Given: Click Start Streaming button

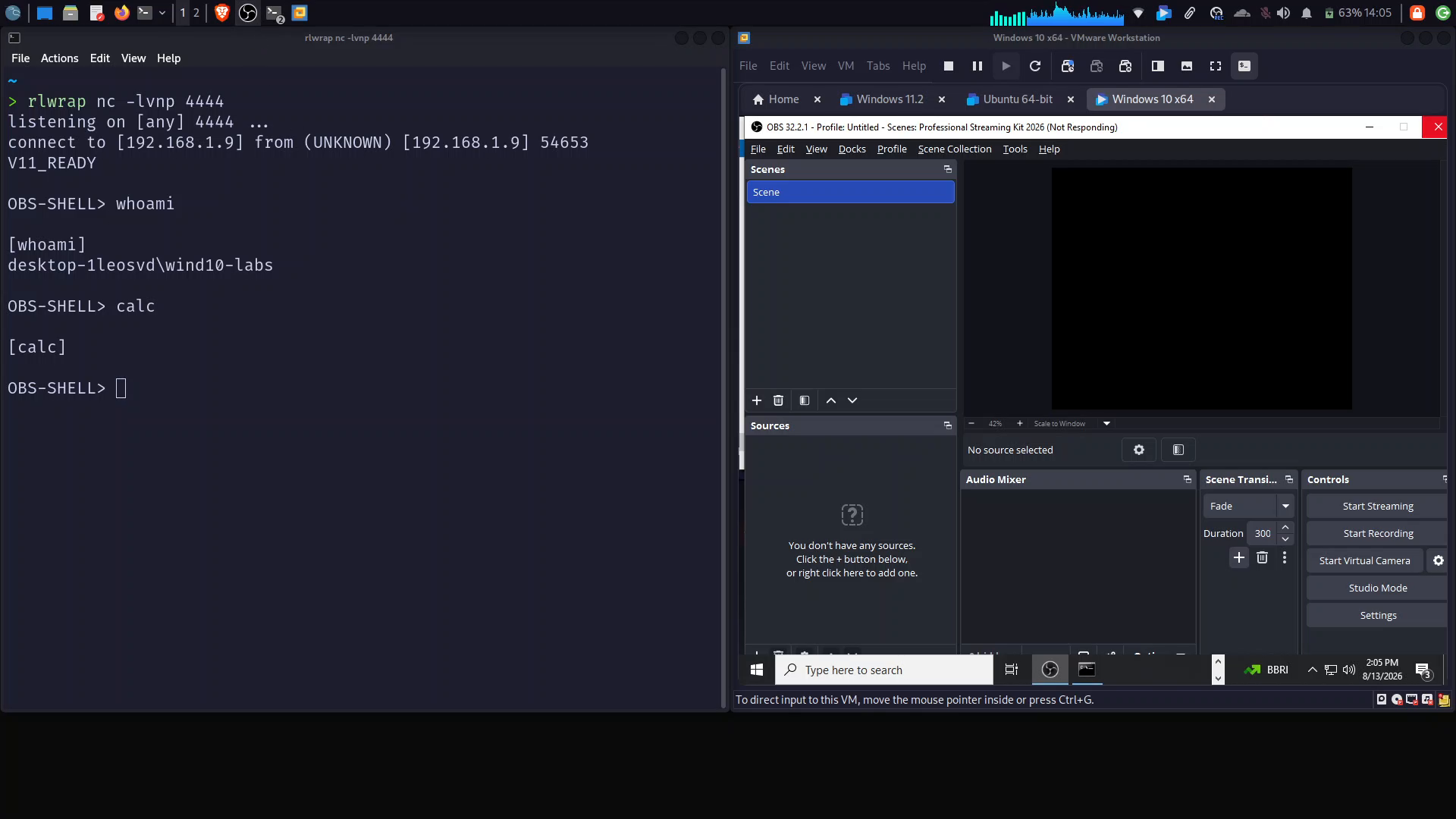Looking at the screenshot, I should click(x=1377, y=506).
